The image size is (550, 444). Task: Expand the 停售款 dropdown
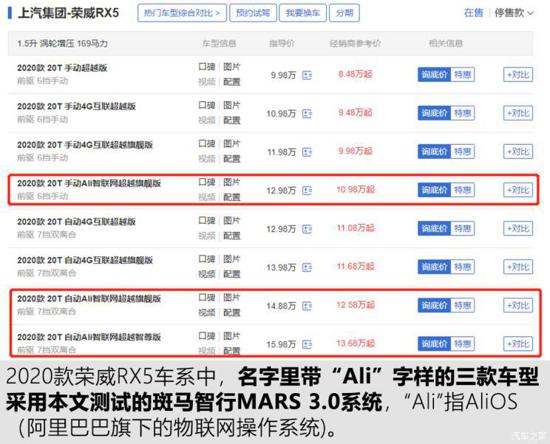click(514, 13)
